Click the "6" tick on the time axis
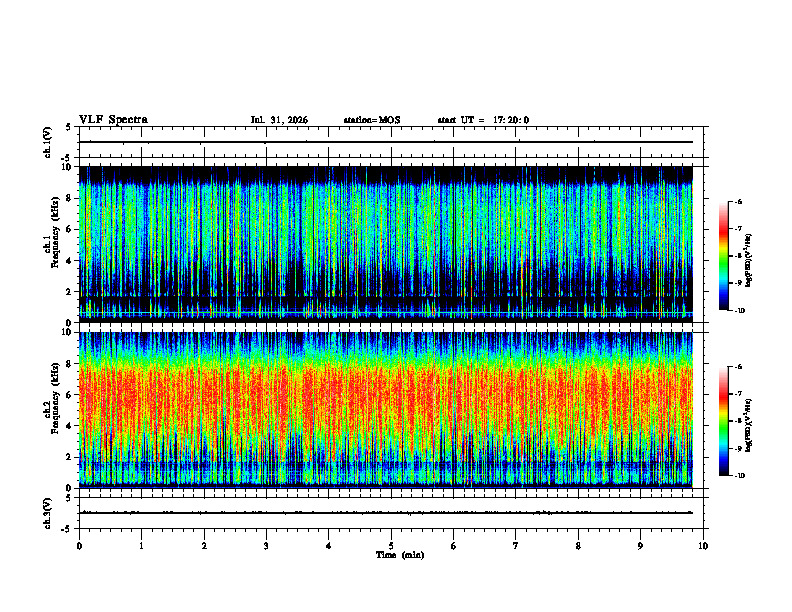 click(x=454, y=546)
